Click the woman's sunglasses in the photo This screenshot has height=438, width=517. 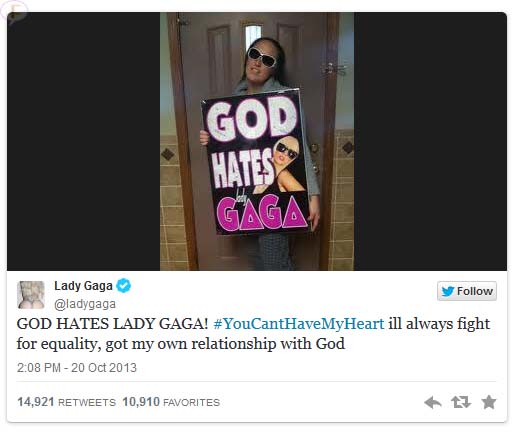click(262, 57)
